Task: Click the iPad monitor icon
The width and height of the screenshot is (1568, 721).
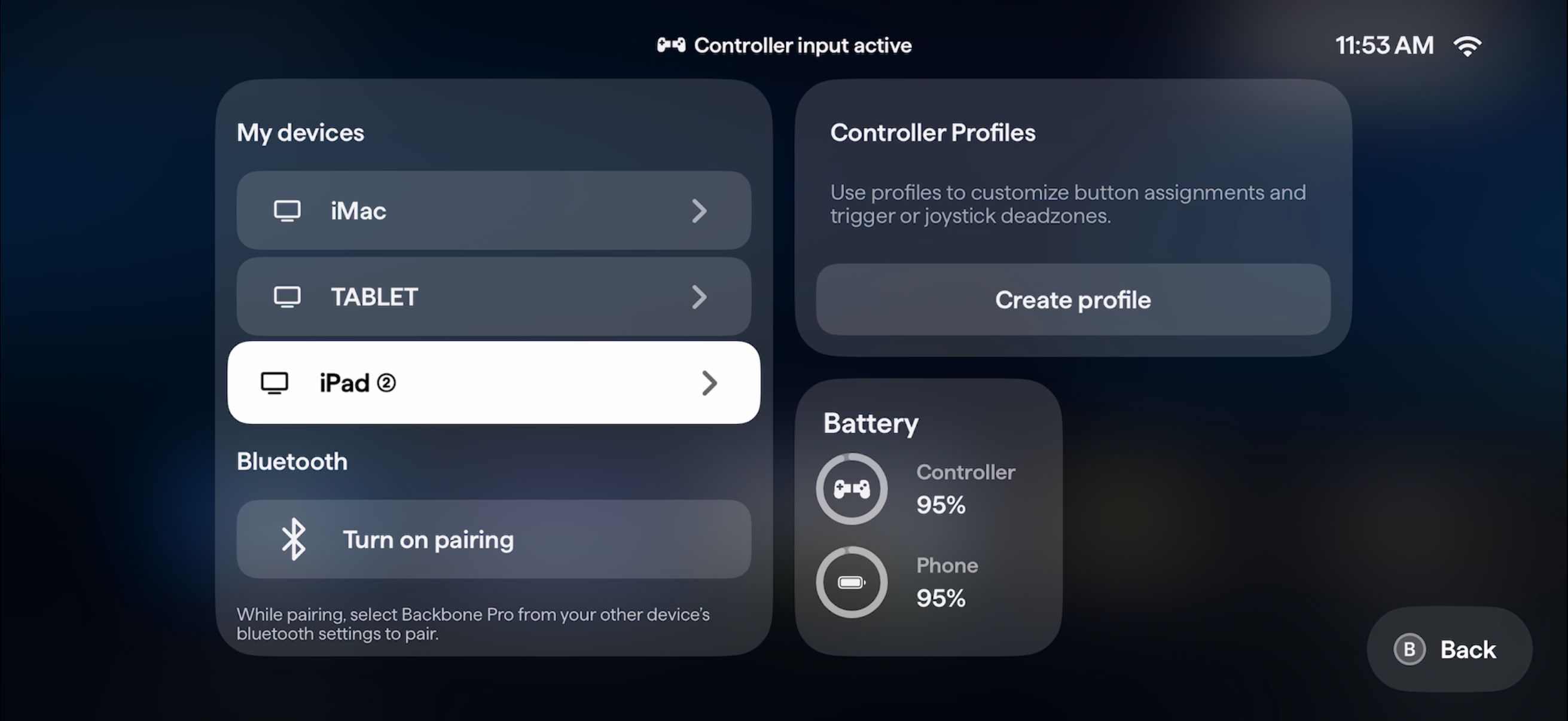Action: (274, 383)
